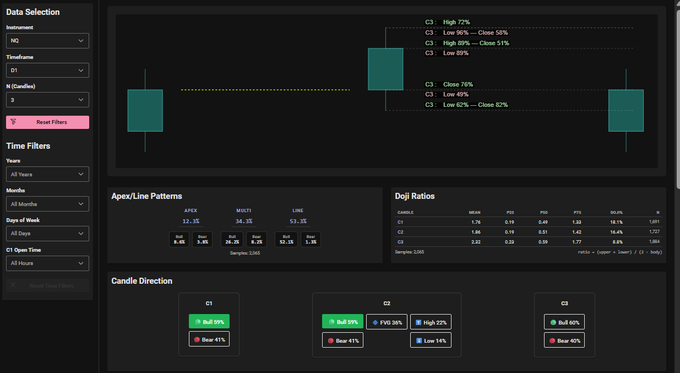Click the yellow dotted level line
The image size is (680, 373).
click(265, 90)
